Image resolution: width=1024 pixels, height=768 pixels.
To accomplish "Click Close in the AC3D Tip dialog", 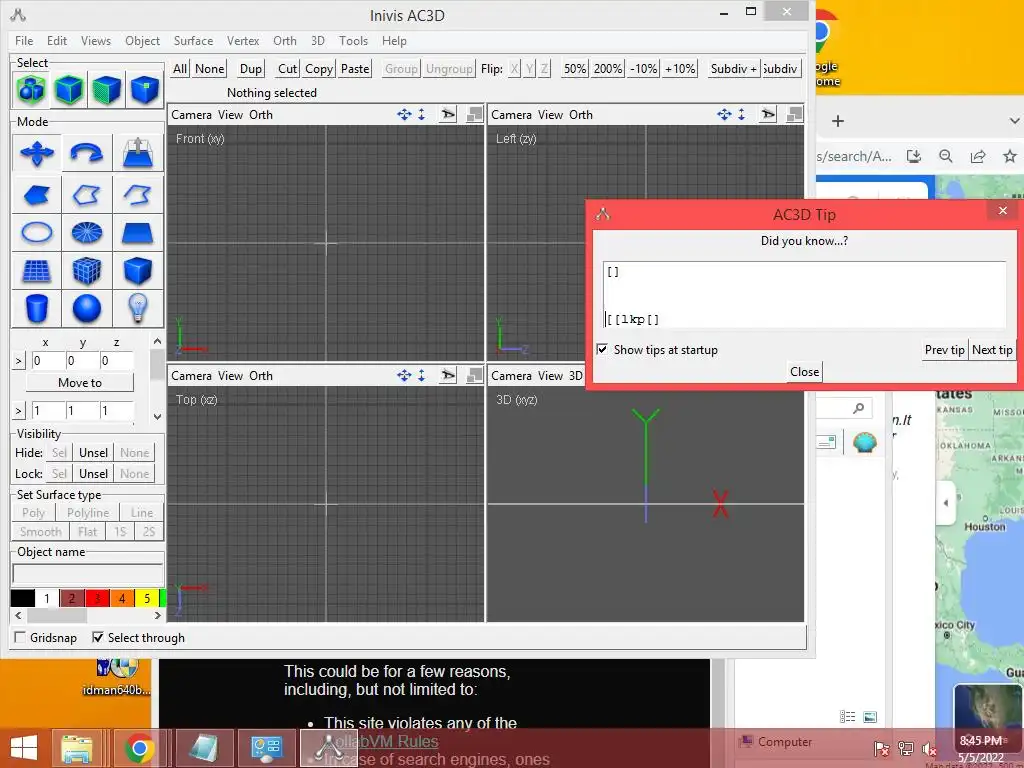I will coord(805,372).
